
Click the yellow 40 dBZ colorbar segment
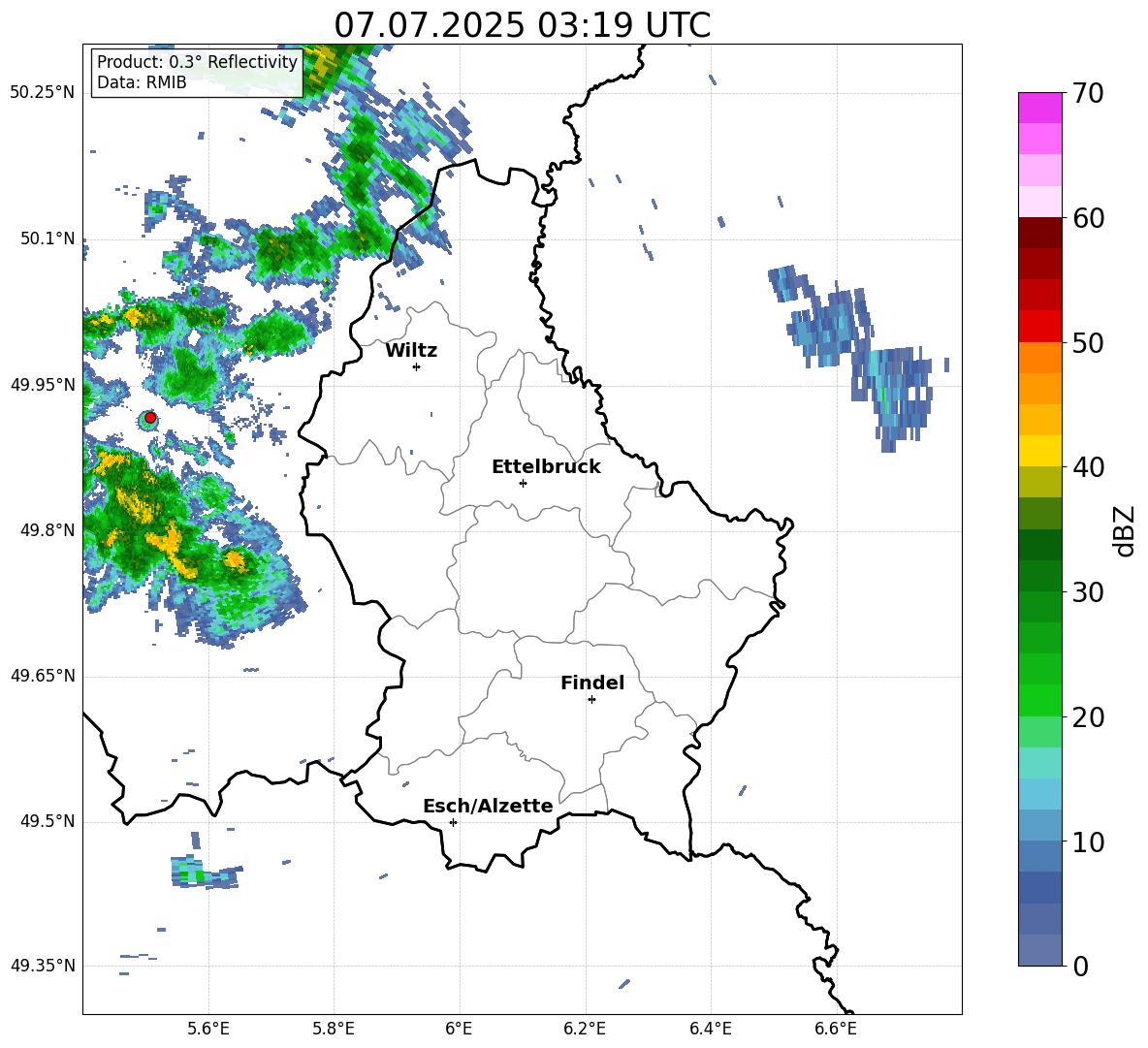point(1039,451)
